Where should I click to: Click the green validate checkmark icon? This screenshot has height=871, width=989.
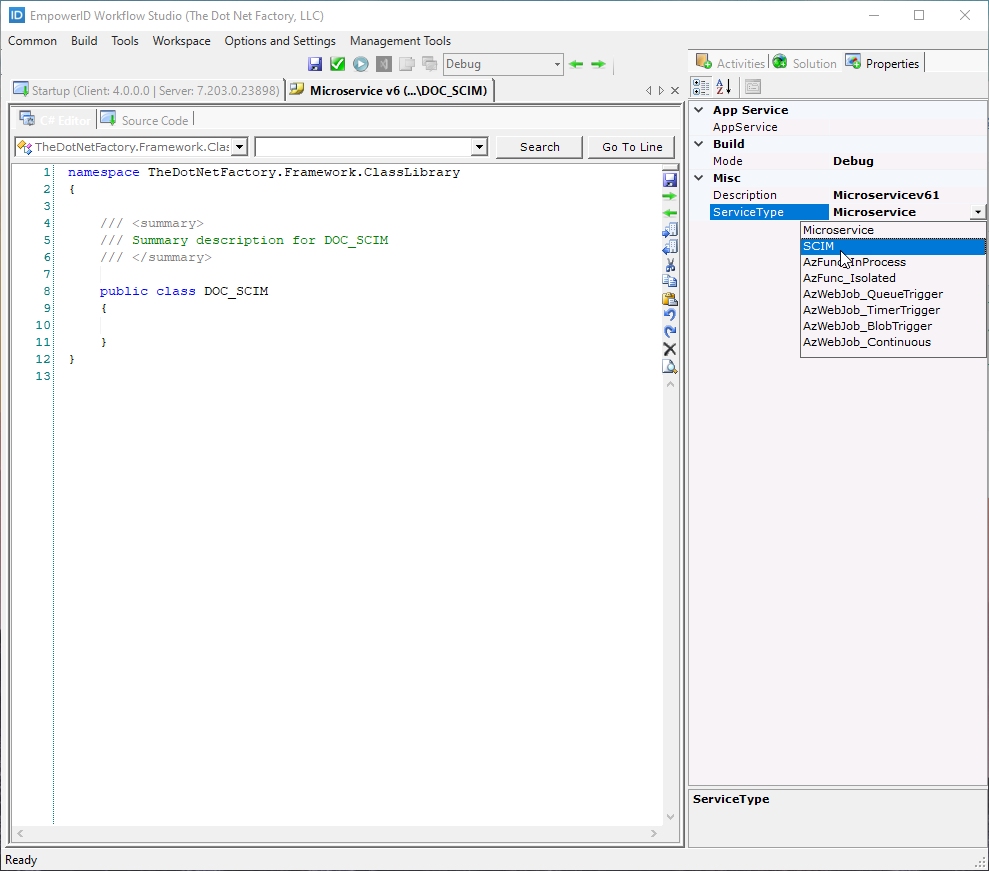point(337,63)
